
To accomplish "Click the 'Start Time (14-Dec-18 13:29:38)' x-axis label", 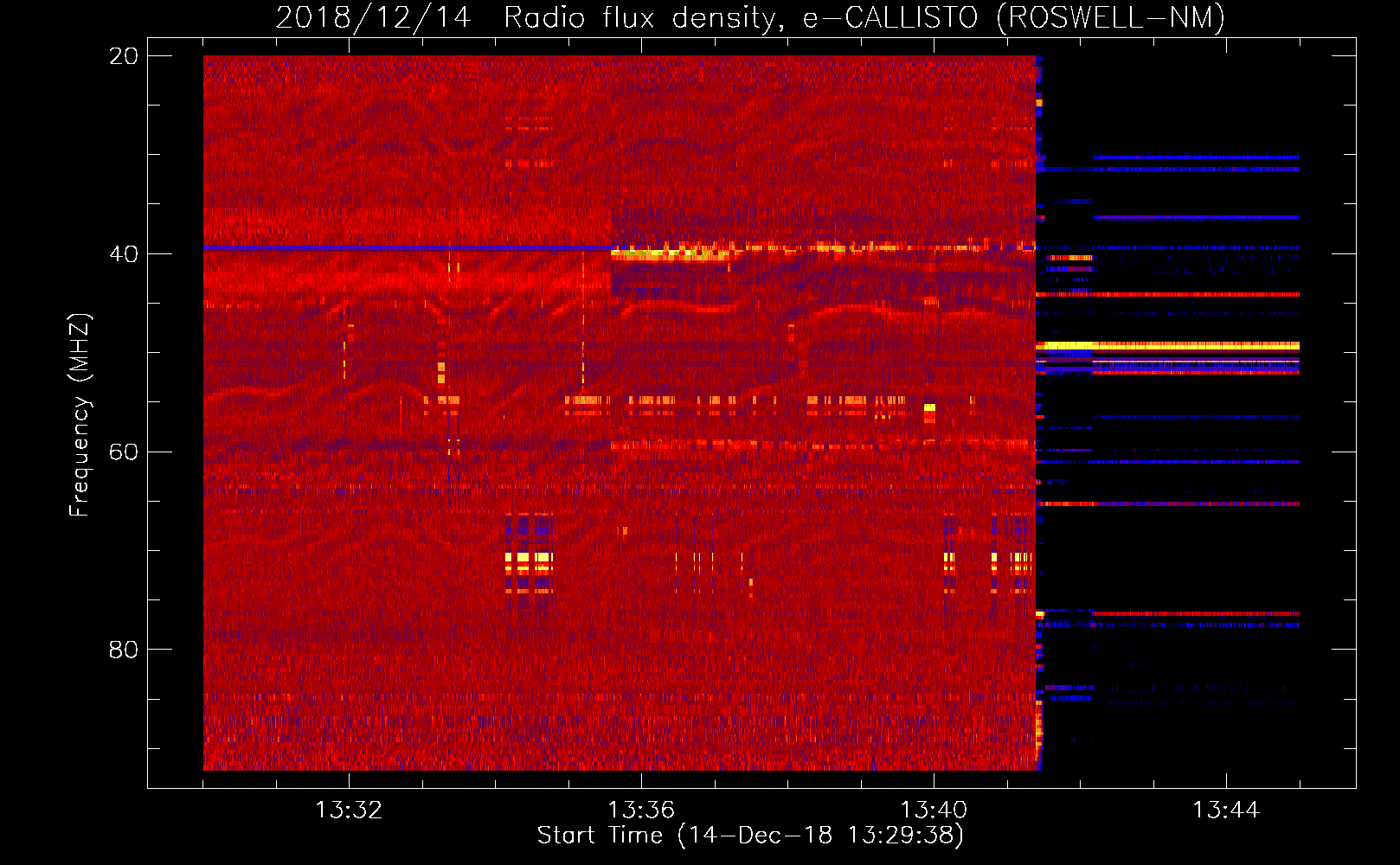I will tap(750, 836).
